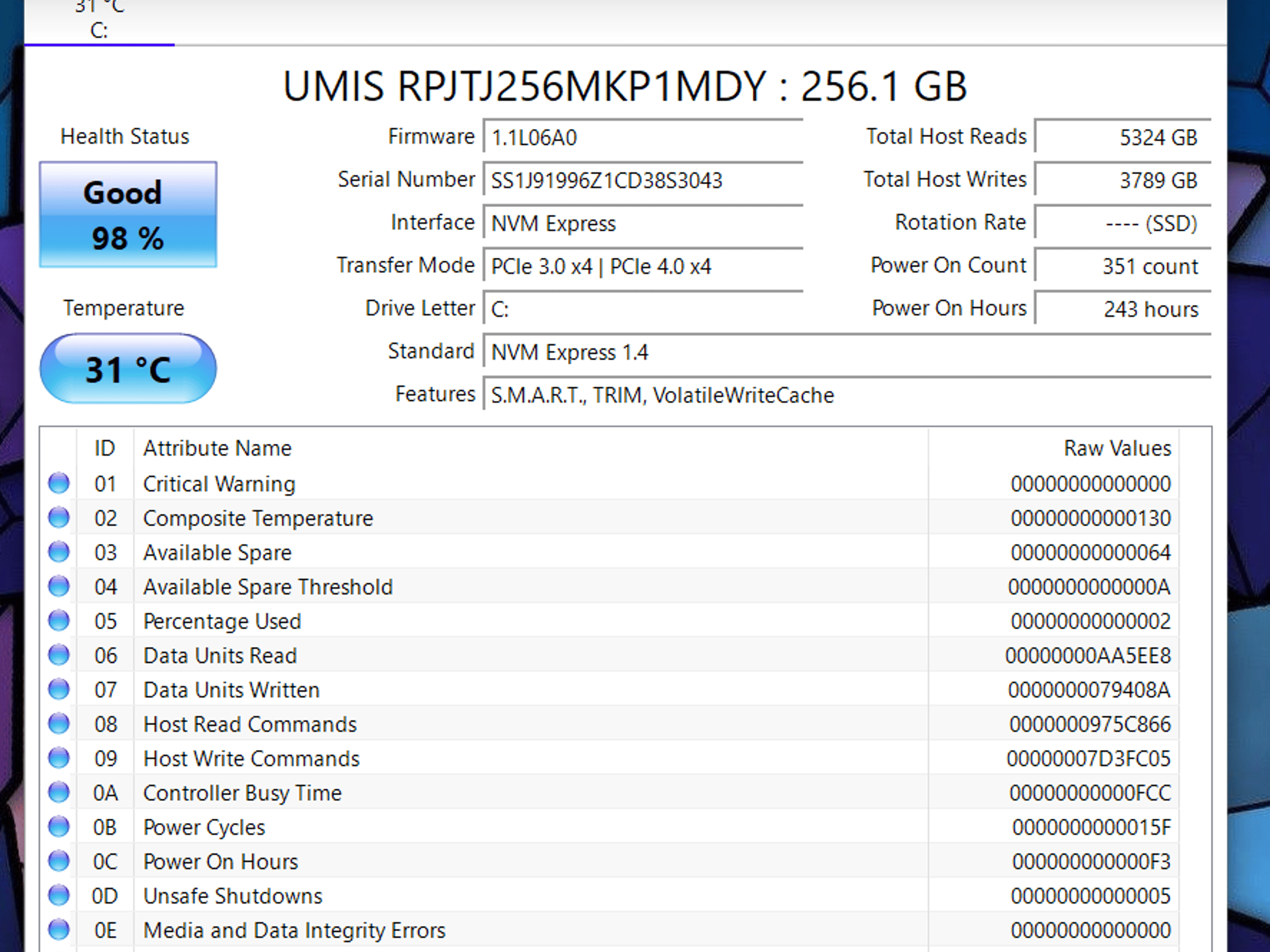1270x952 pixels.
Task: Select the Data Units Read attribute name
Action: click(220, 656)
